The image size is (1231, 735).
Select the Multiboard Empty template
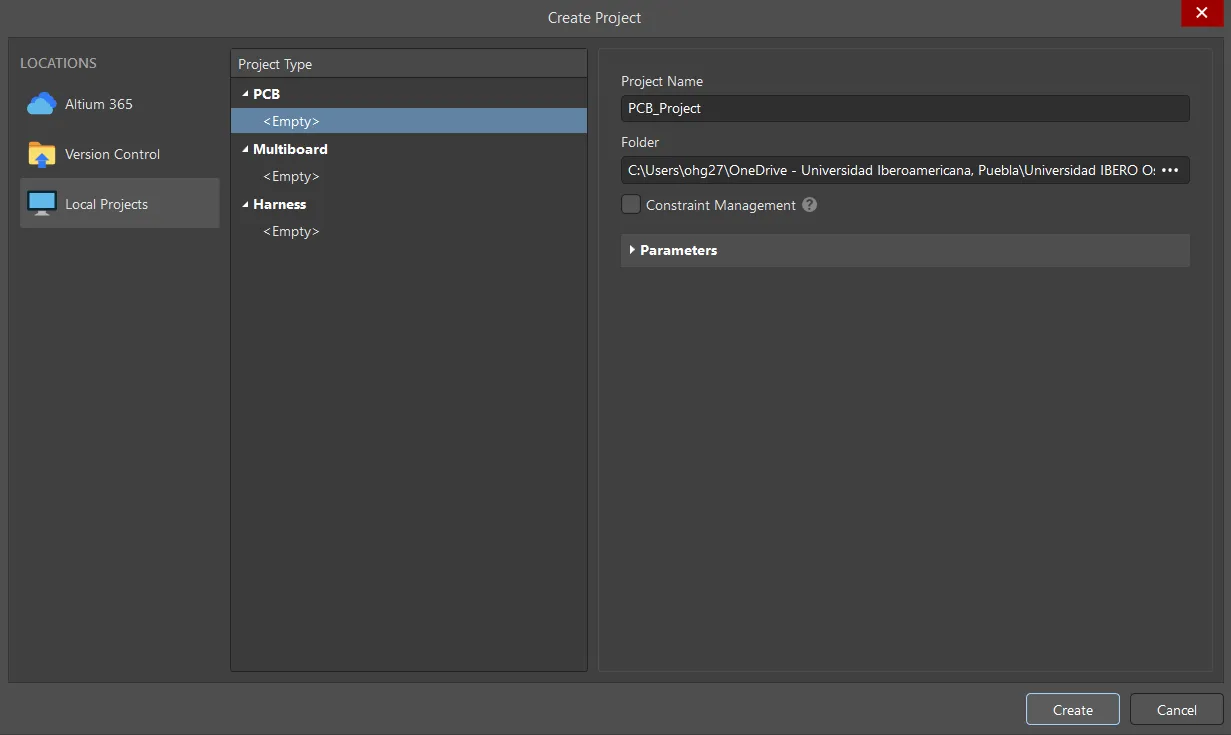click(x=291, y=176)
